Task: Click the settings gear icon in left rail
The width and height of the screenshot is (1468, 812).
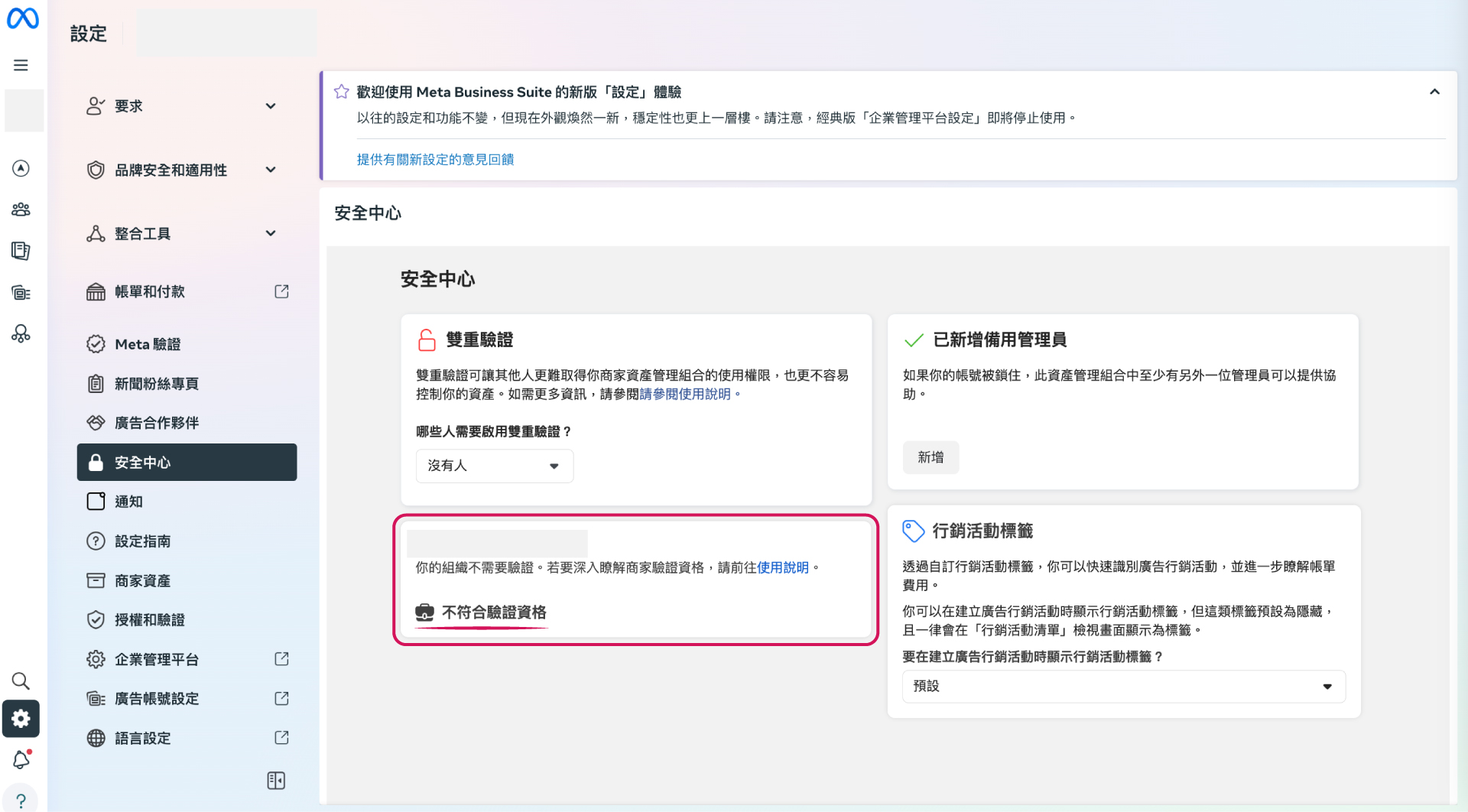Action: [x=21, y=719]
